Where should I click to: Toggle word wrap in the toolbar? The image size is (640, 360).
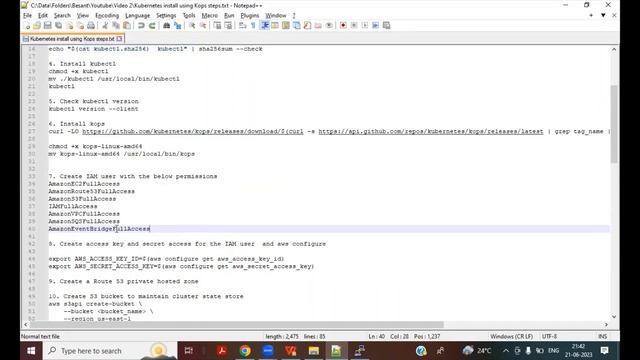coord(242,26)
